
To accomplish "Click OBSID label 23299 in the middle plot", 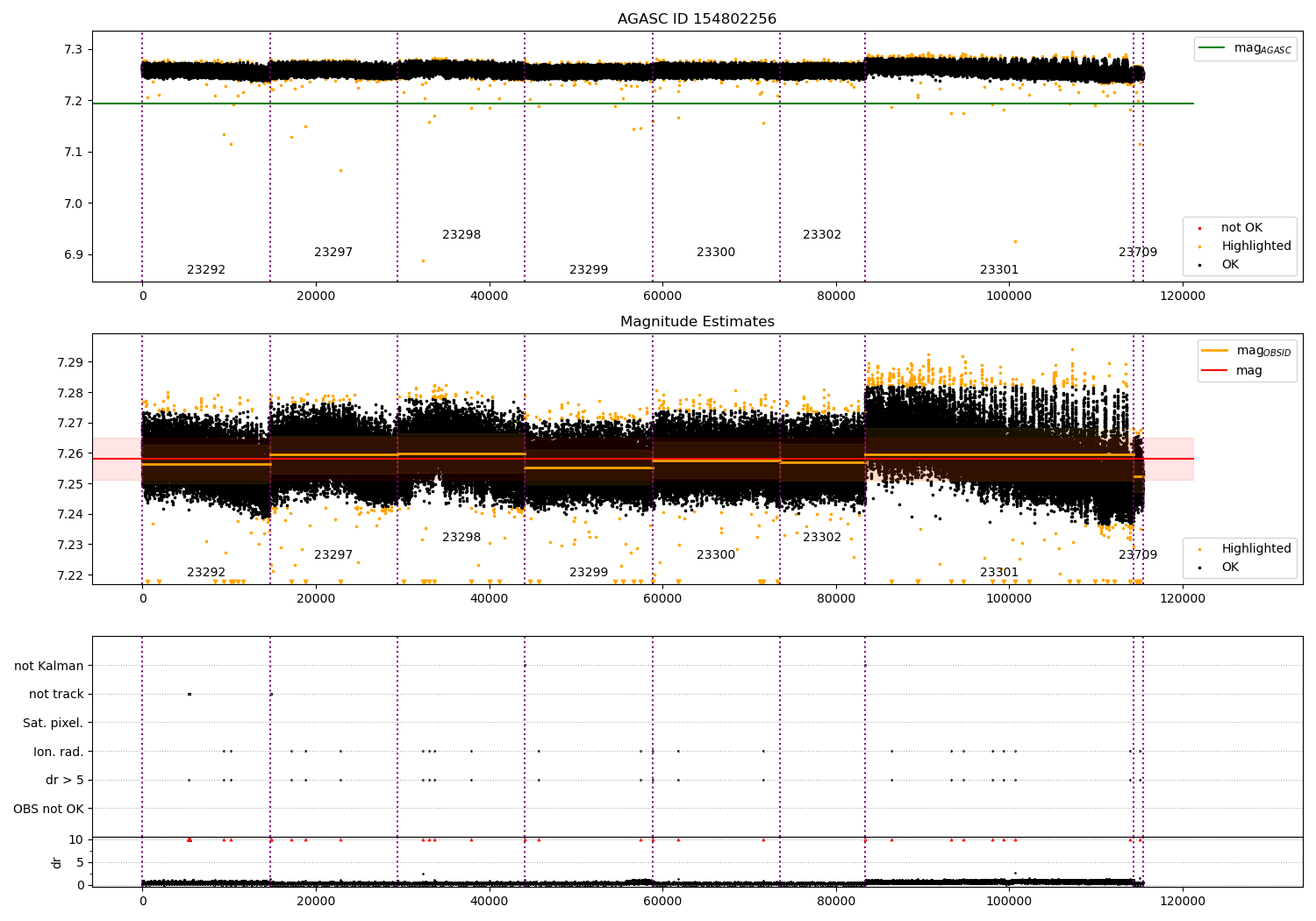I will (589, 573).
